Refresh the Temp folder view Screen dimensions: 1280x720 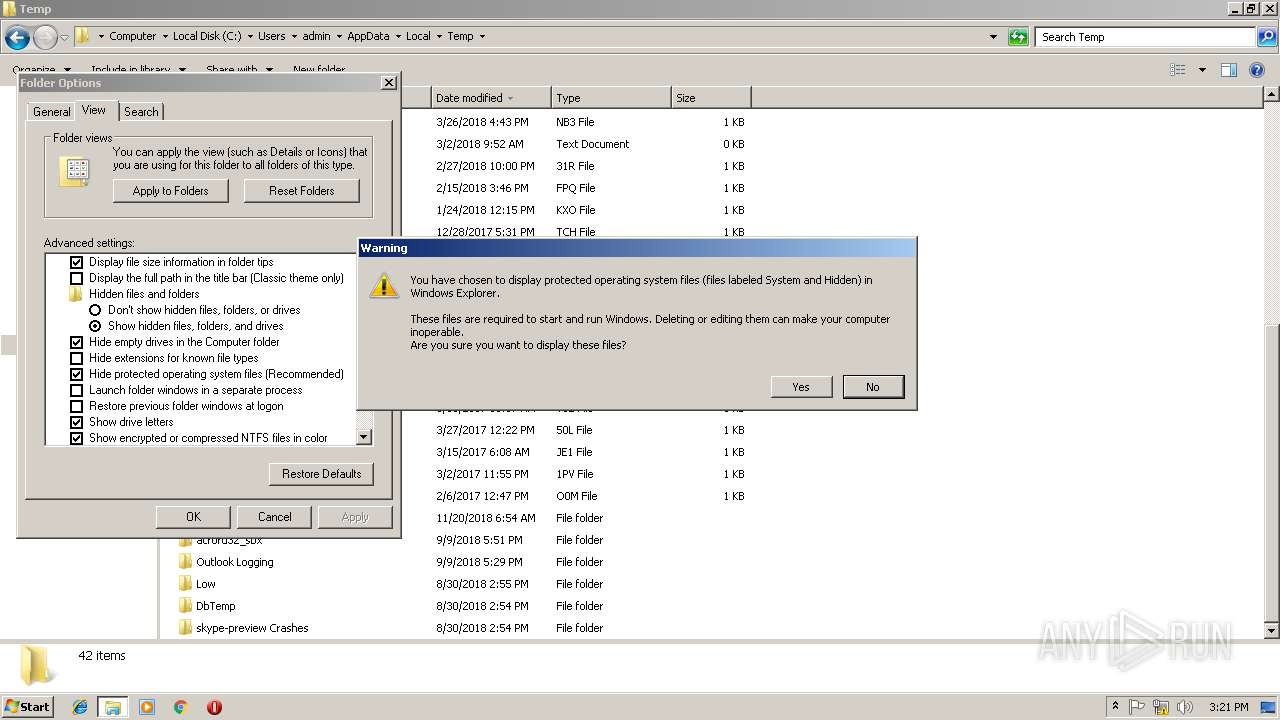tap(1018, 37)
